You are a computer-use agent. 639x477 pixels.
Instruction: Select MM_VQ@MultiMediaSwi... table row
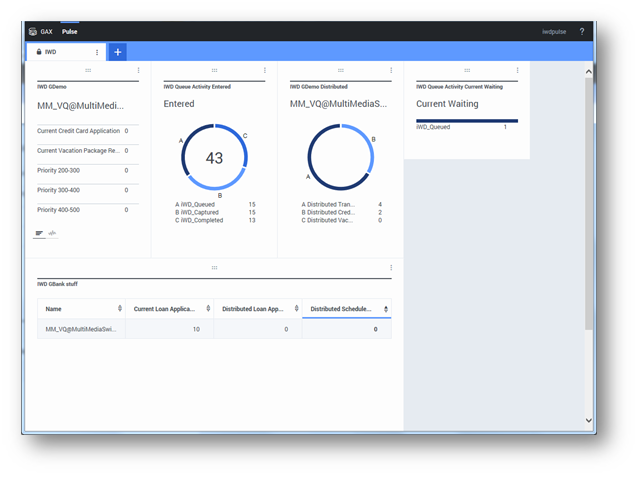[x=81, y=329]
